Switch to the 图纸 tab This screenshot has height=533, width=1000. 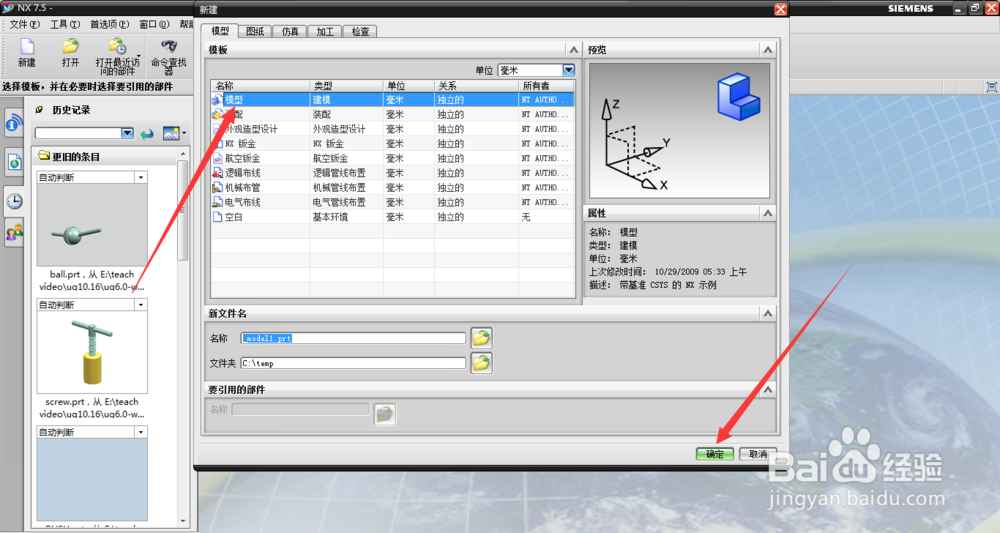255,31
